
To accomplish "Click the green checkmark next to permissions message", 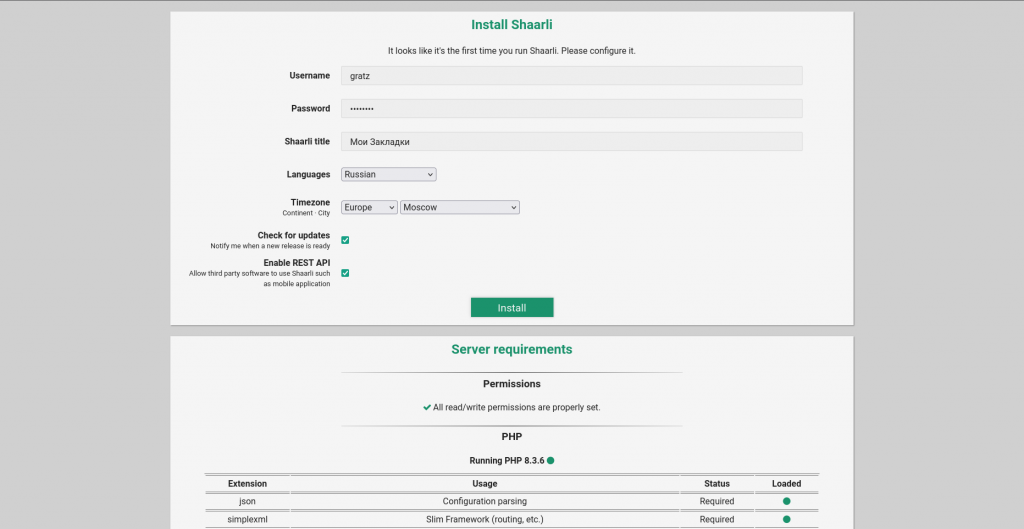I will (427, 407).
